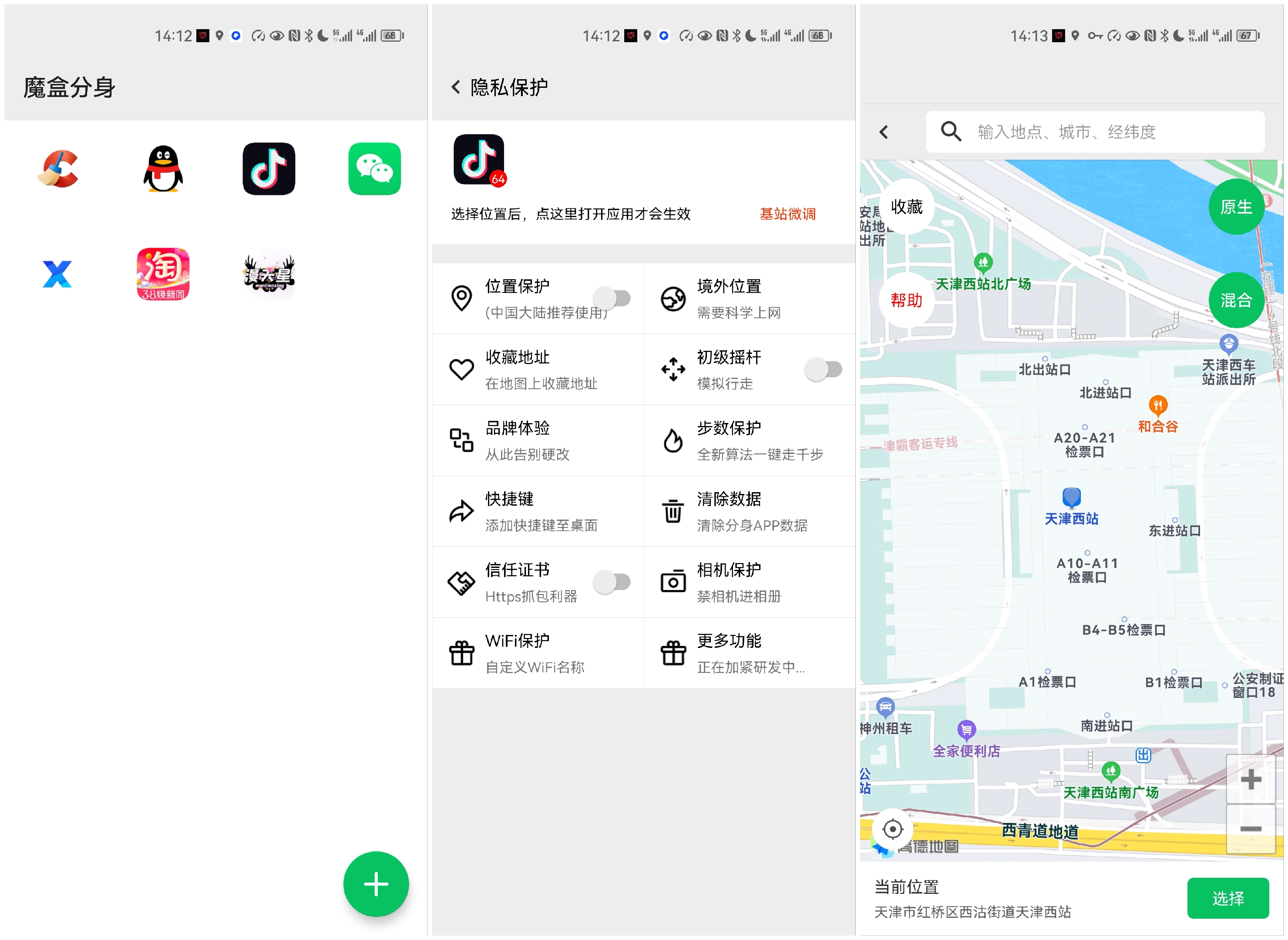Open 清除数据 trash option
The image size is (1288, 940).
point(750,511)
